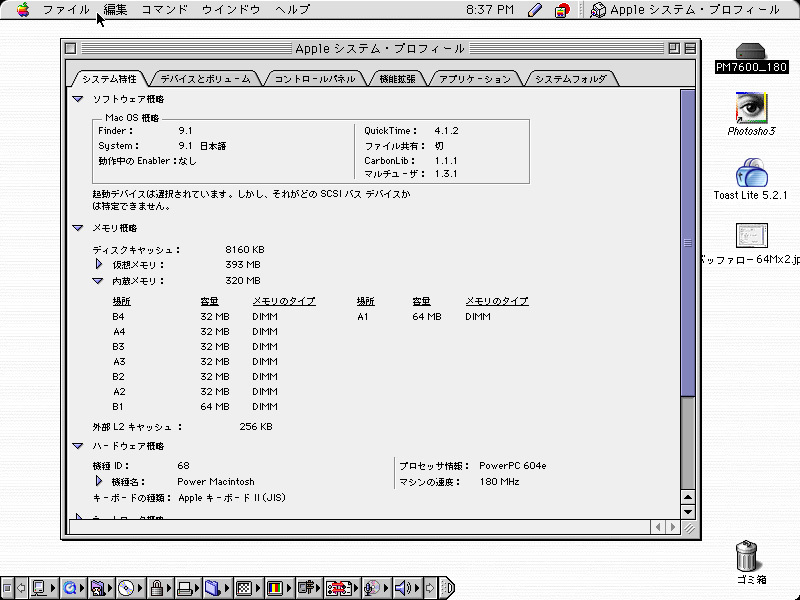The height and width of the screenshot is (600, 800).
Task: Expand the 機種名 disclosure triangle
Action: click(x=99, y=481)
